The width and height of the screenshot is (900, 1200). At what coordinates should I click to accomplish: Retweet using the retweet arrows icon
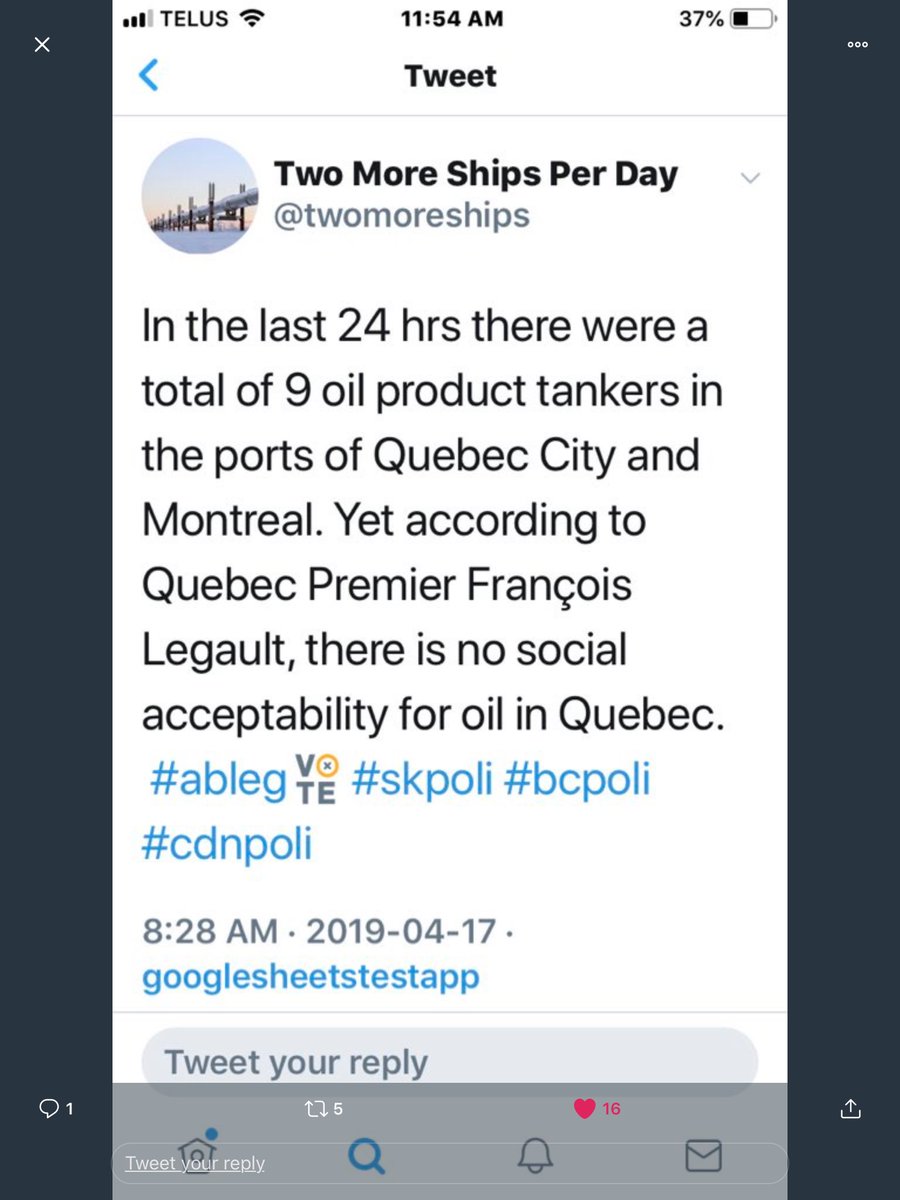314,1108
